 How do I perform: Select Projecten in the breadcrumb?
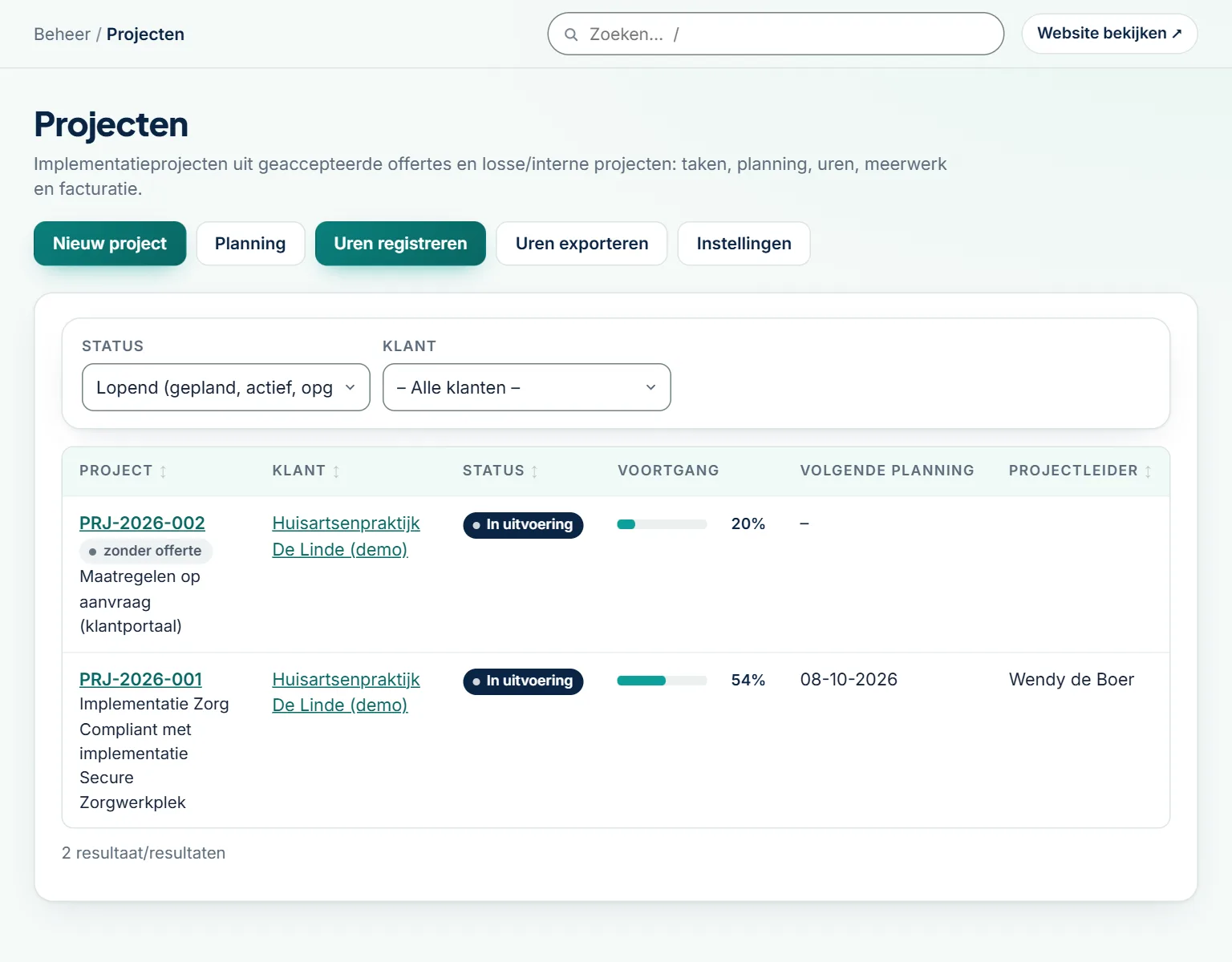coord(145,34)
